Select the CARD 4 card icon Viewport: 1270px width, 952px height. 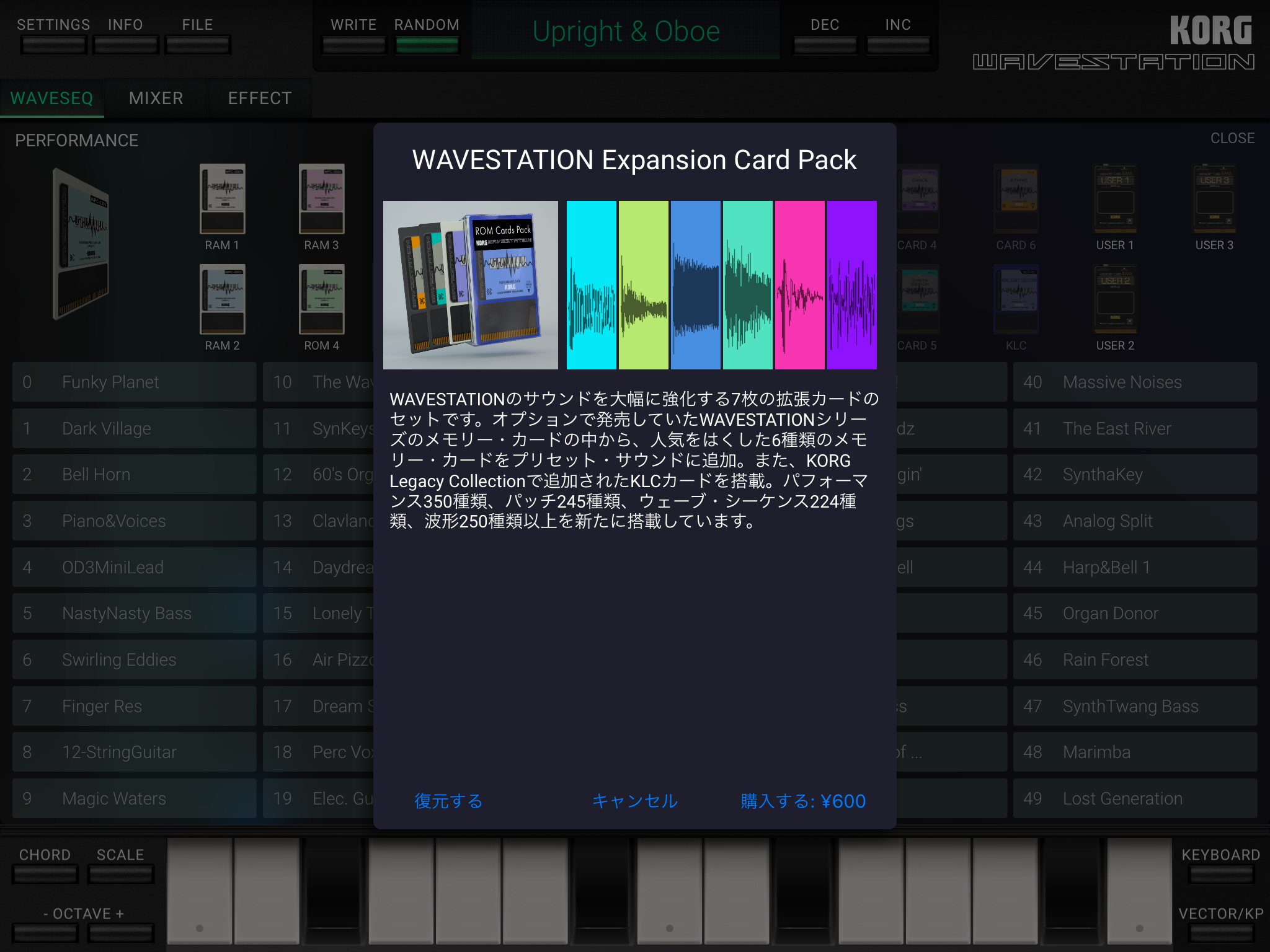(x=918, y=198)
